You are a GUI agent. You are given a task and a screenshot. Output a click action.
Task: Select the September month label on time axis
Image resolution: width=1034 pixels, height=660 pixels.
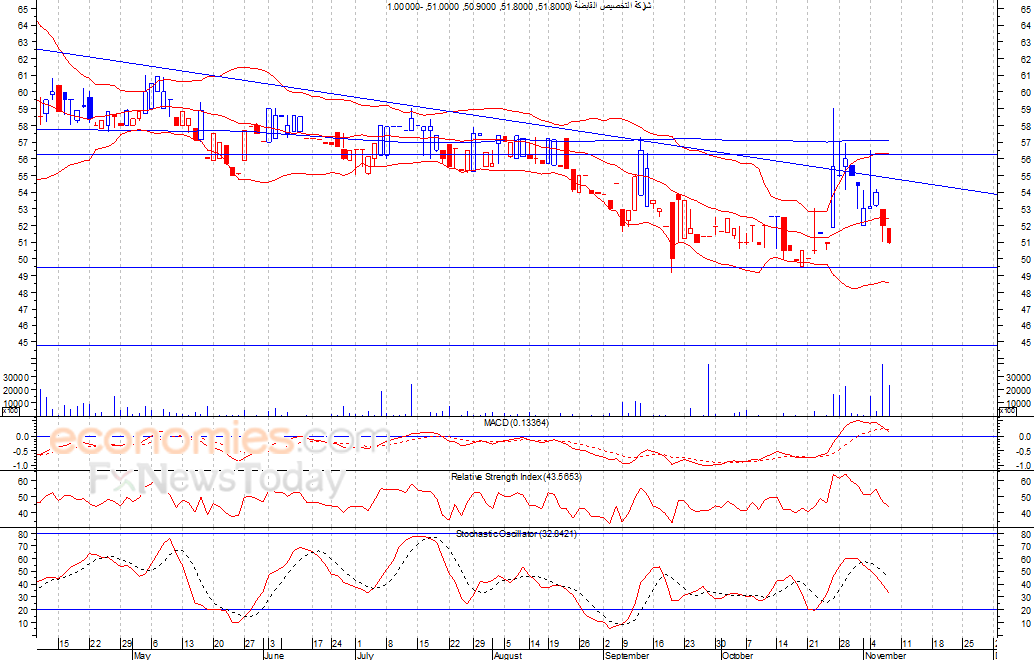click(626, 655)
